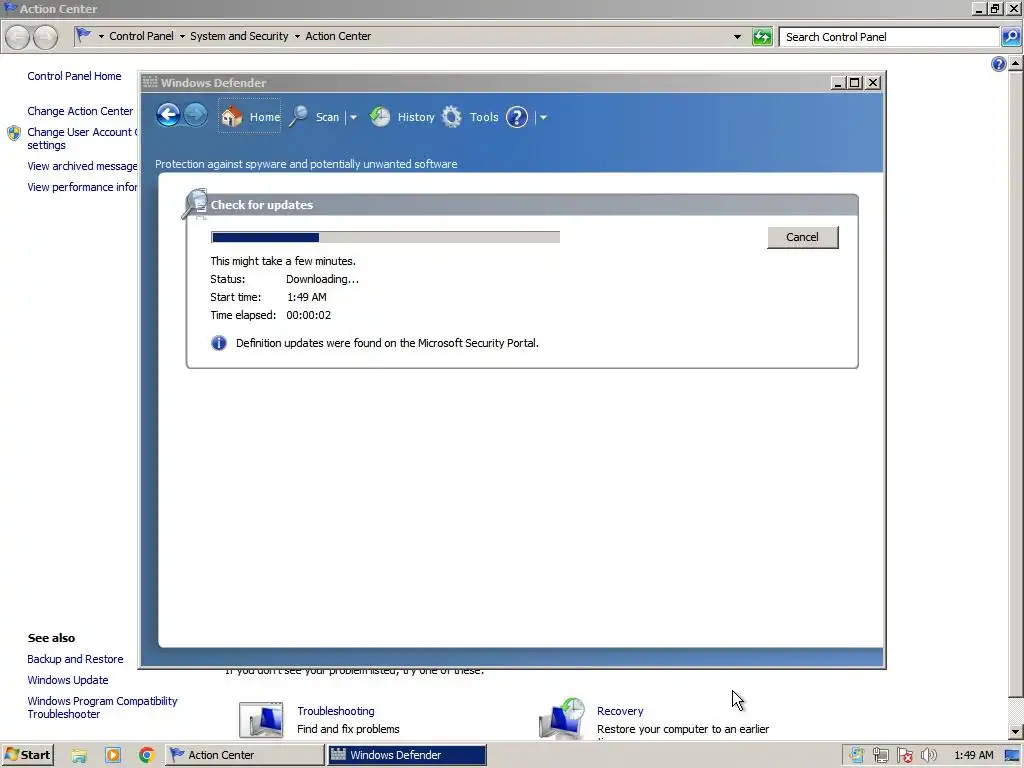
Task: Select the Home toolbar label
Action: [x=264, y=117]
